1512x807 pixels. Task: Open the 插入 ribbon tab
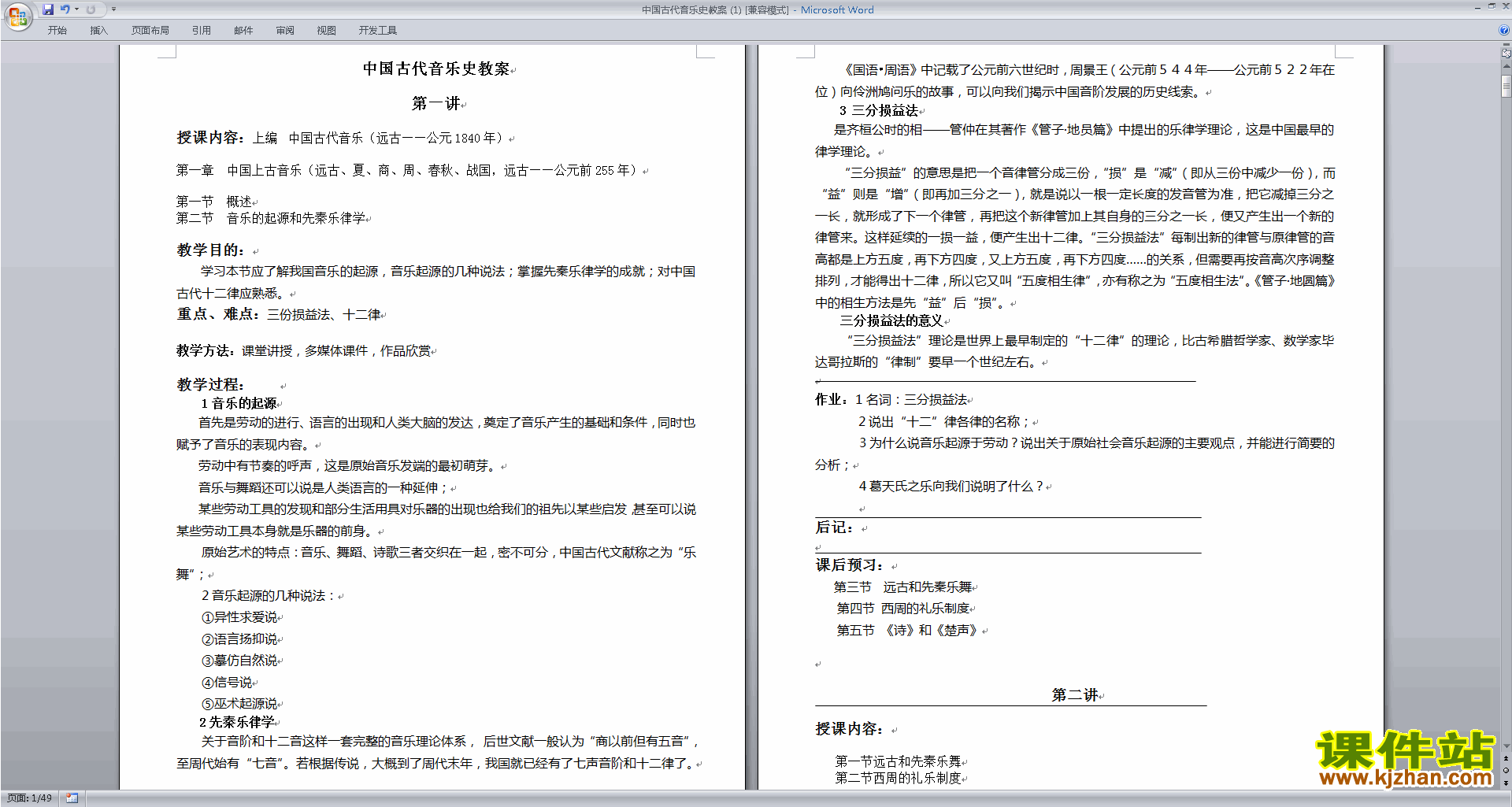(x=98, y=31)
